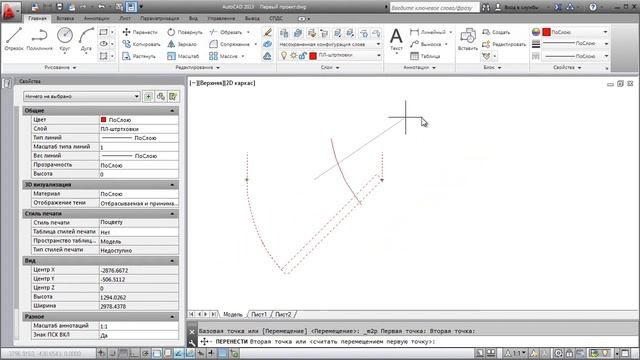640x360 pixels.
Task: Toggle layer freeze sun icon
Action: (x=293, y=56)
